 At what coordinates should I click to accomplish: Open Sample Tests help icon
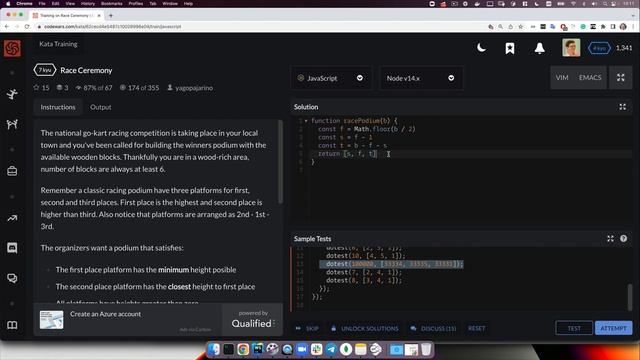coord(623,239)
